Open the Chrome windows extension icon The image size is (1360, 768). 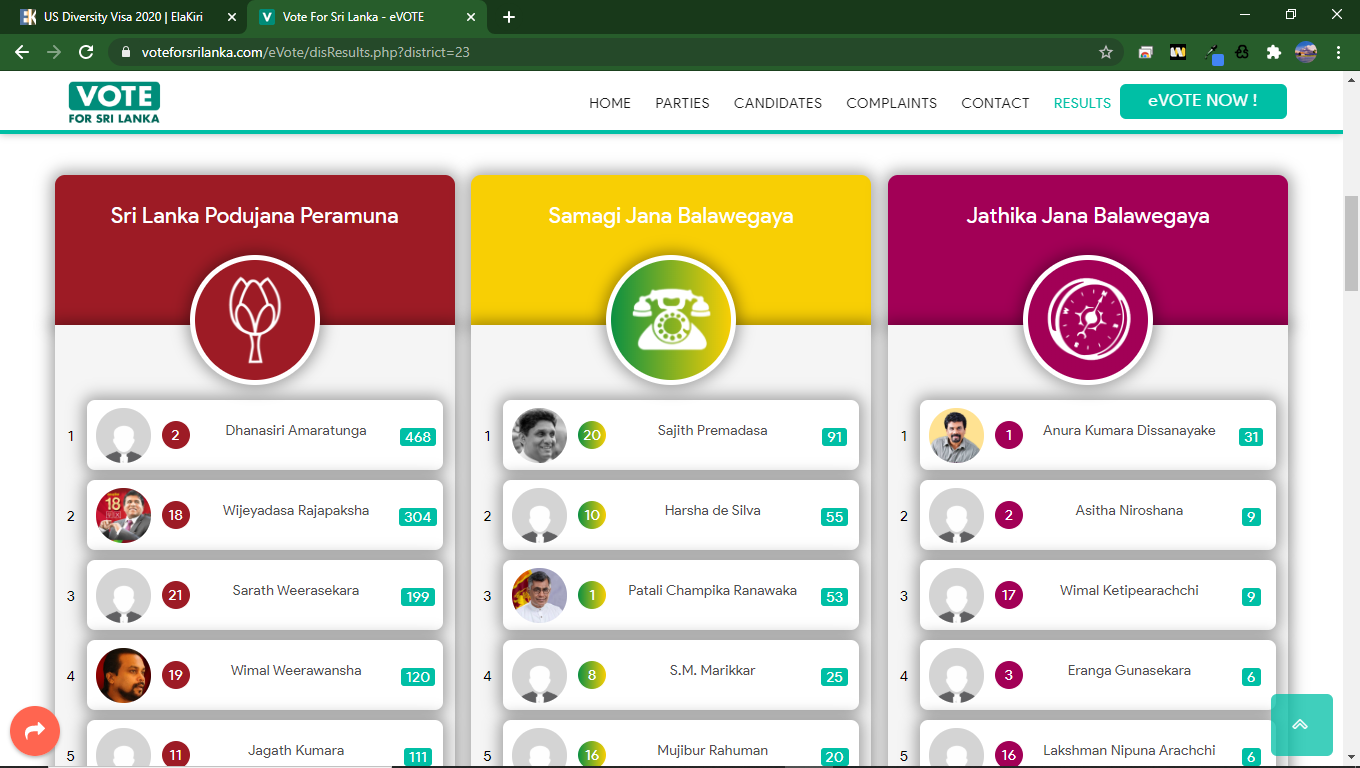pyautogui.click(x=1146, y=52)
